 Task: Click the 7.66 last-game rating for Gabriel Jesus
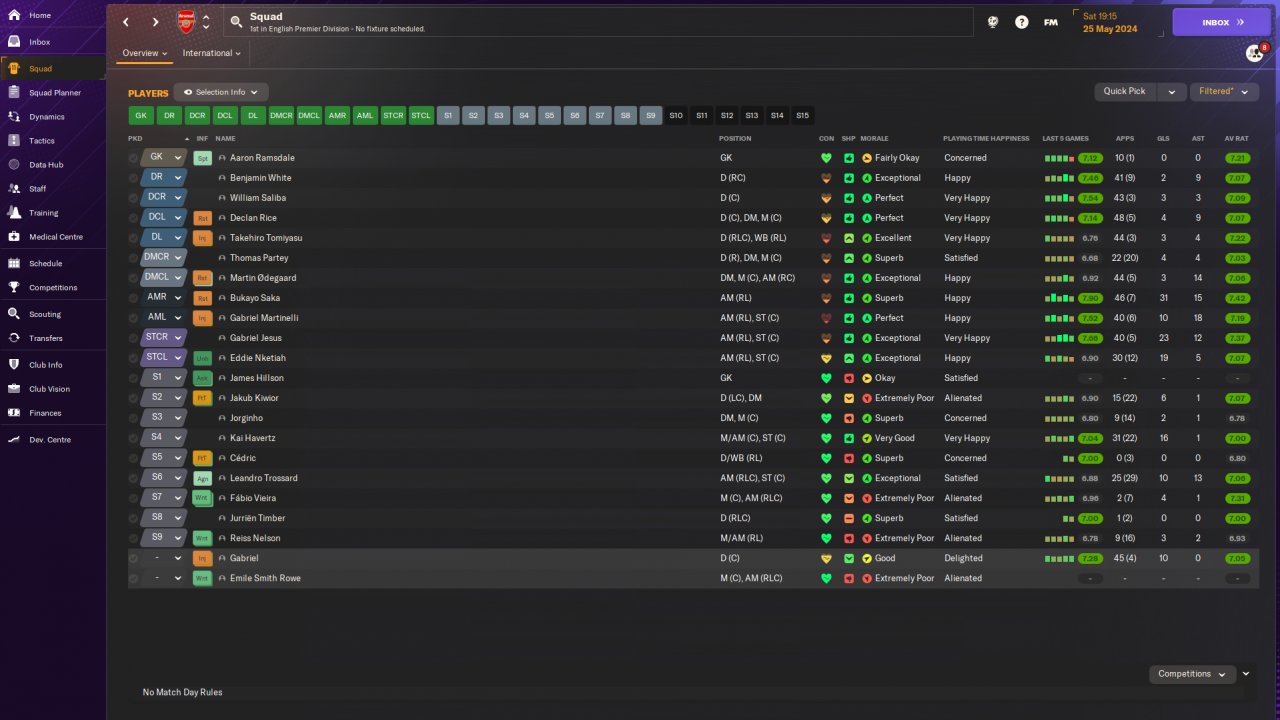click(x=1090, y=338)
